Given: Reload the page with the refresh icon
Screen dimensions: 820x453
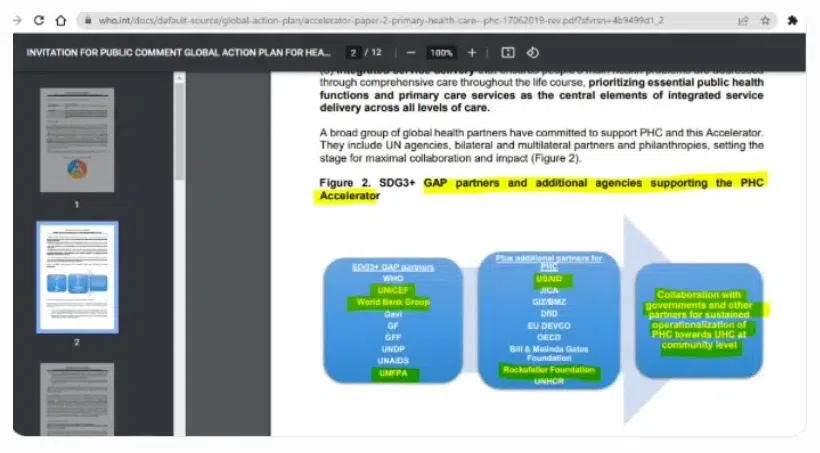Looking at the screenshot, I should pos(39,20).
